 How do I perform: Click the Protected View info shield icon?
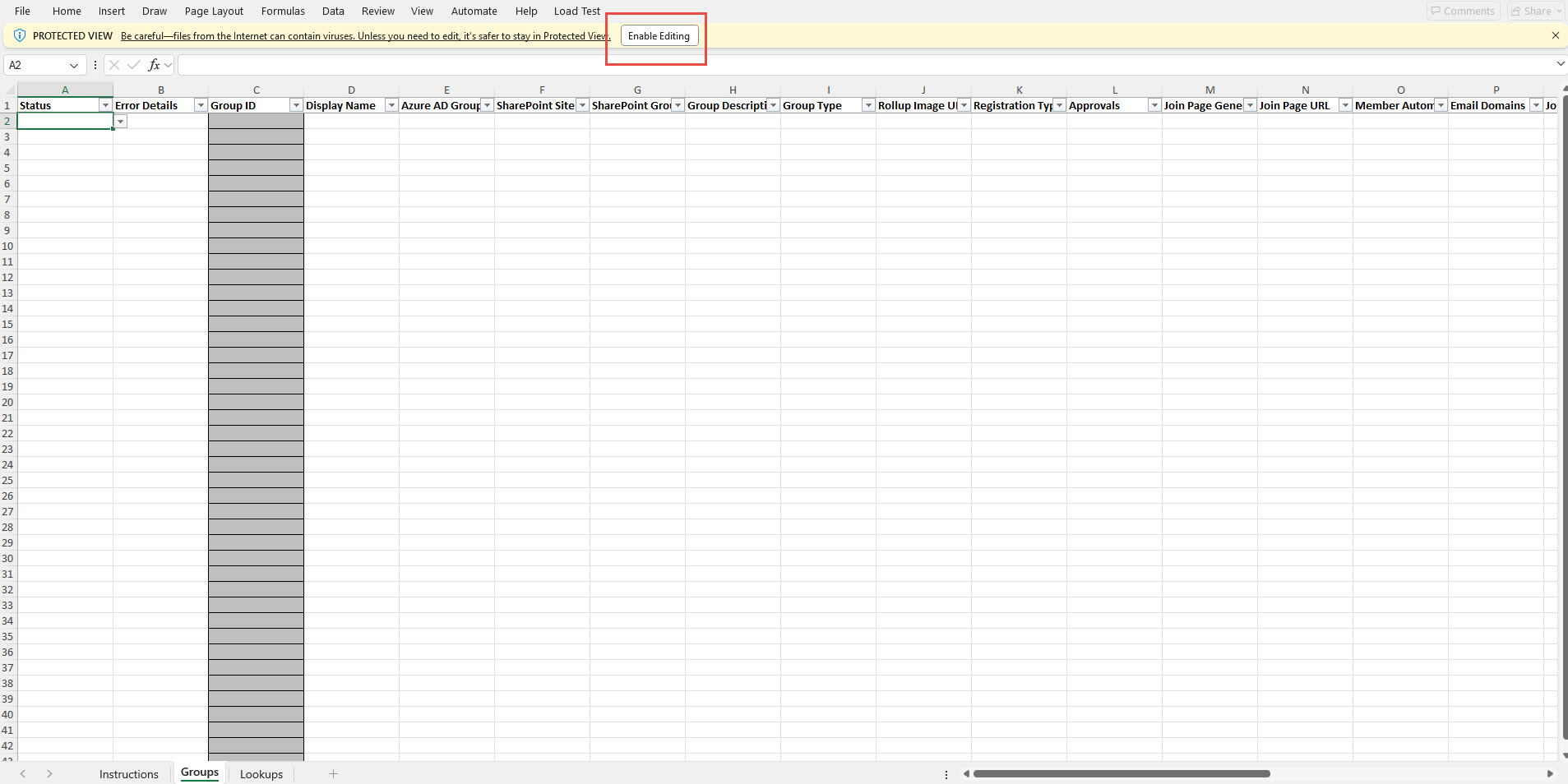tap(20, 35)
